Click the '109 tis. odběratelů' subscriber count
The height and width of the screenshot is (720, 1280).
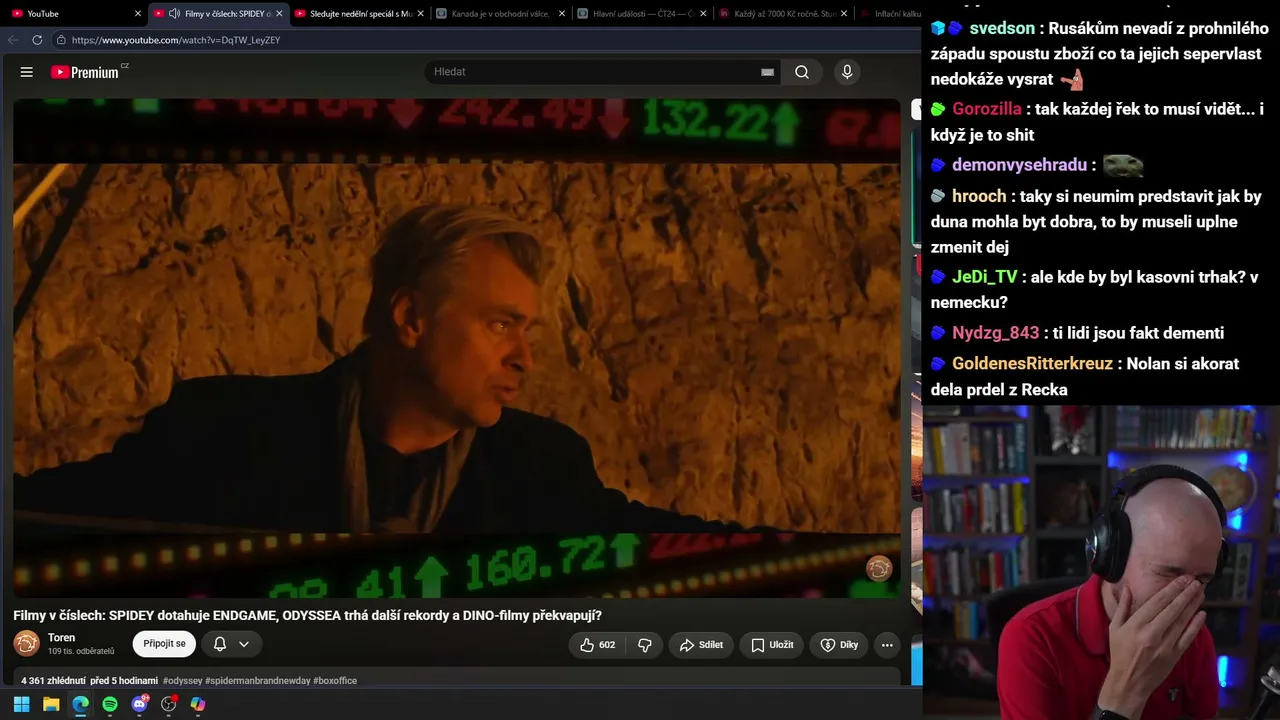coord(81,652)
